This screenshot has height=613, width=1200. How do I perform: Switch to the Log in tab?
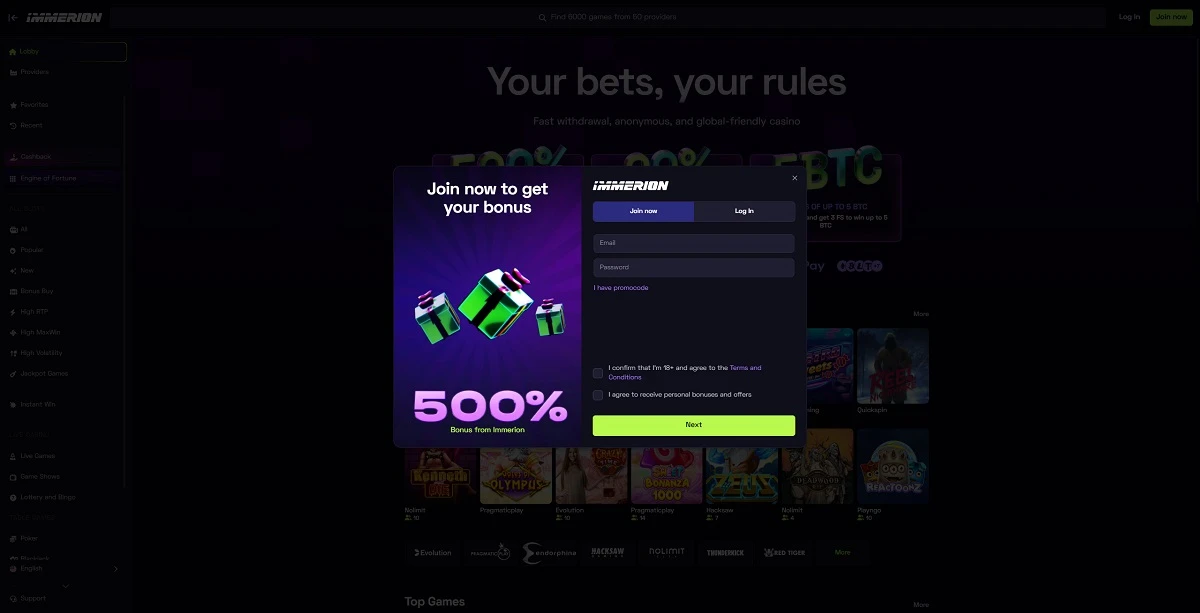coord(744,211)
